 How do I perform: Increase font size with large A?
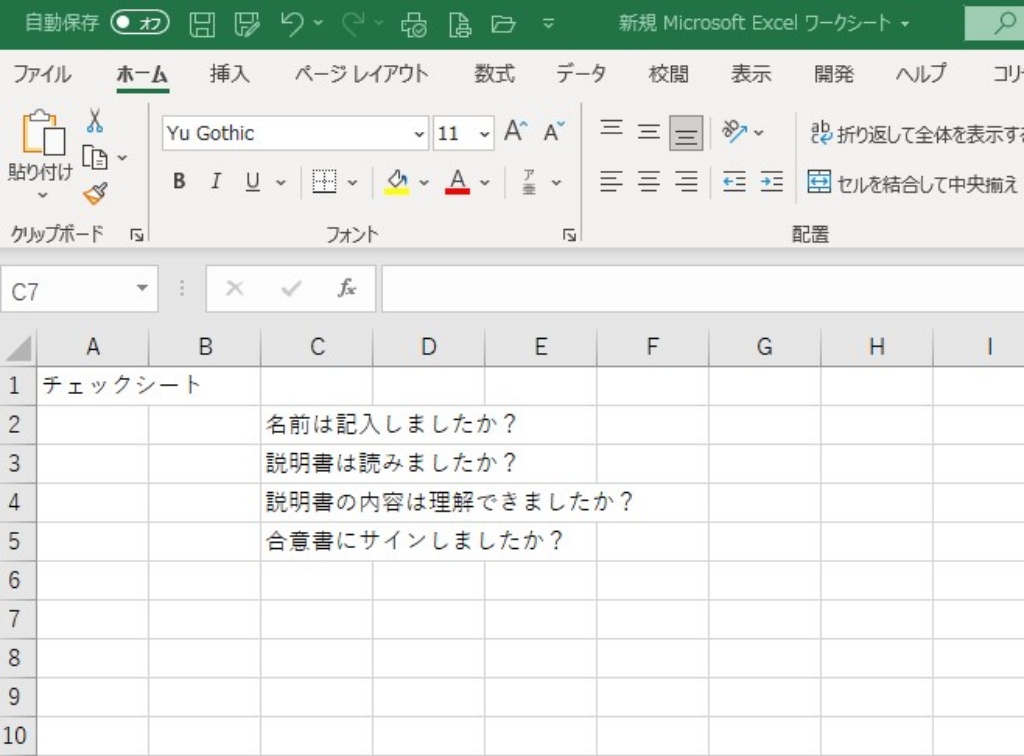point(515,131)
